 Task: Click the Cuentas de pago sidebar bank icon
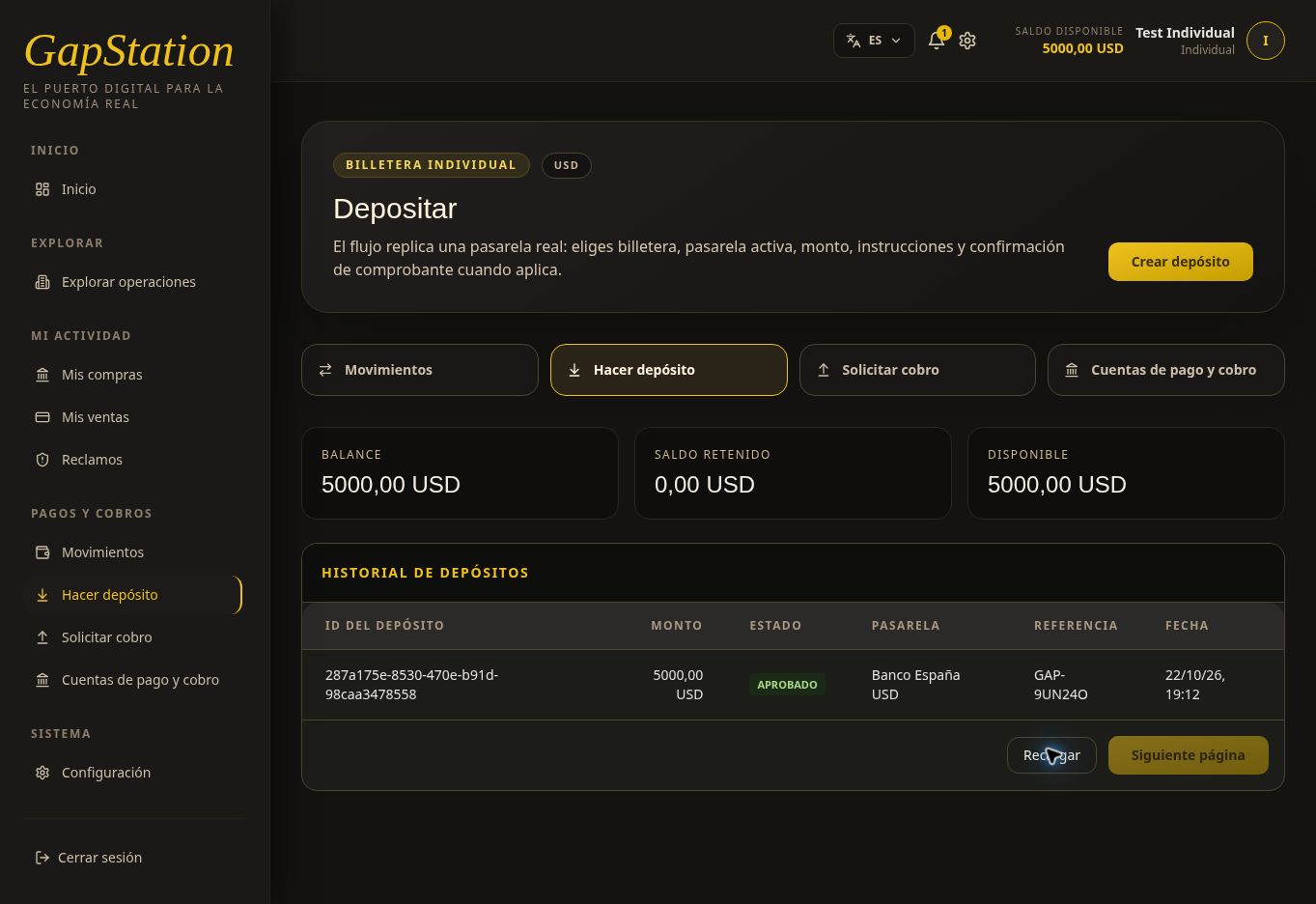tap(42, 680)
